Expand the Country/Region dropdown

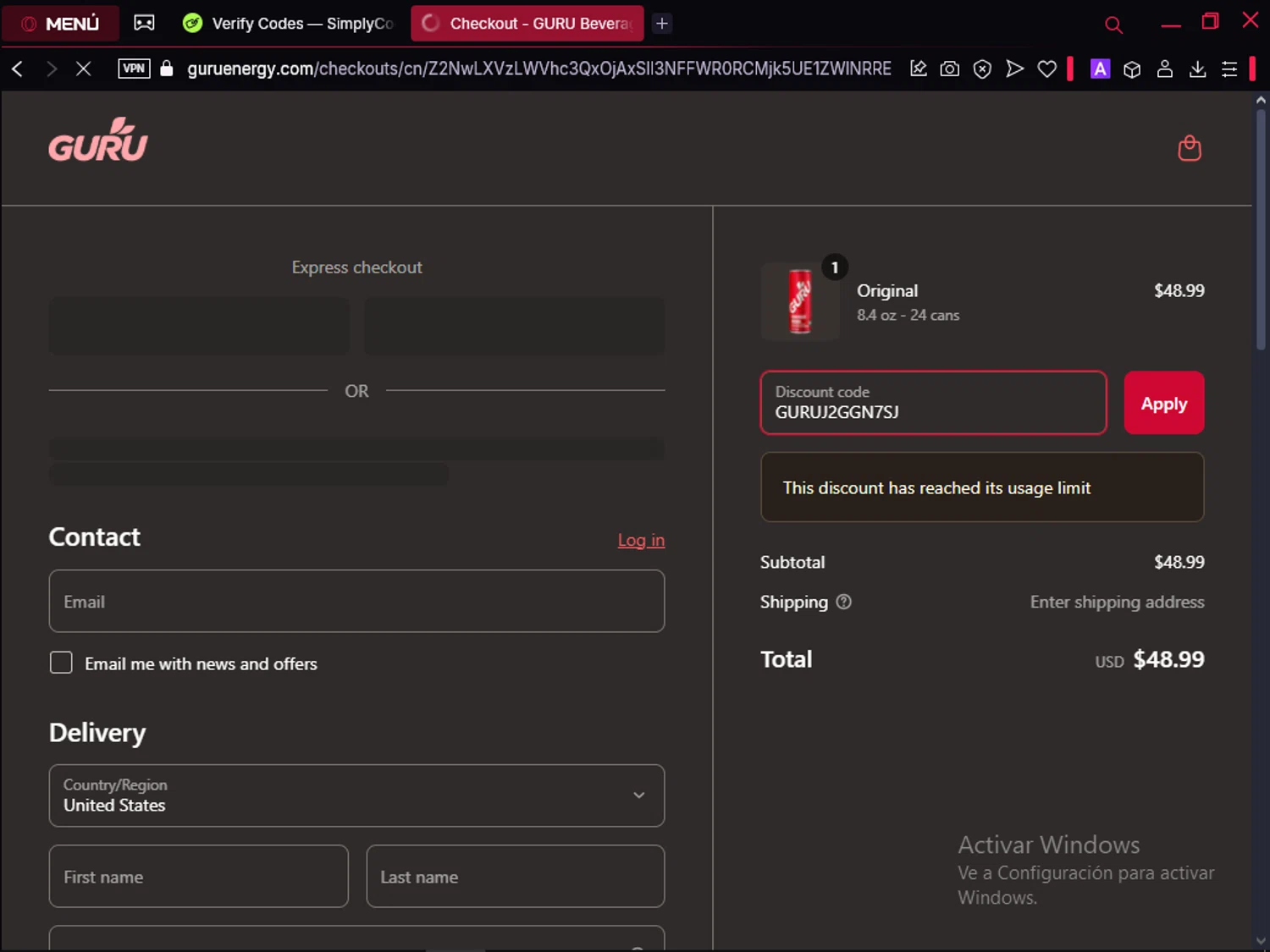click(x=356, y=795)
